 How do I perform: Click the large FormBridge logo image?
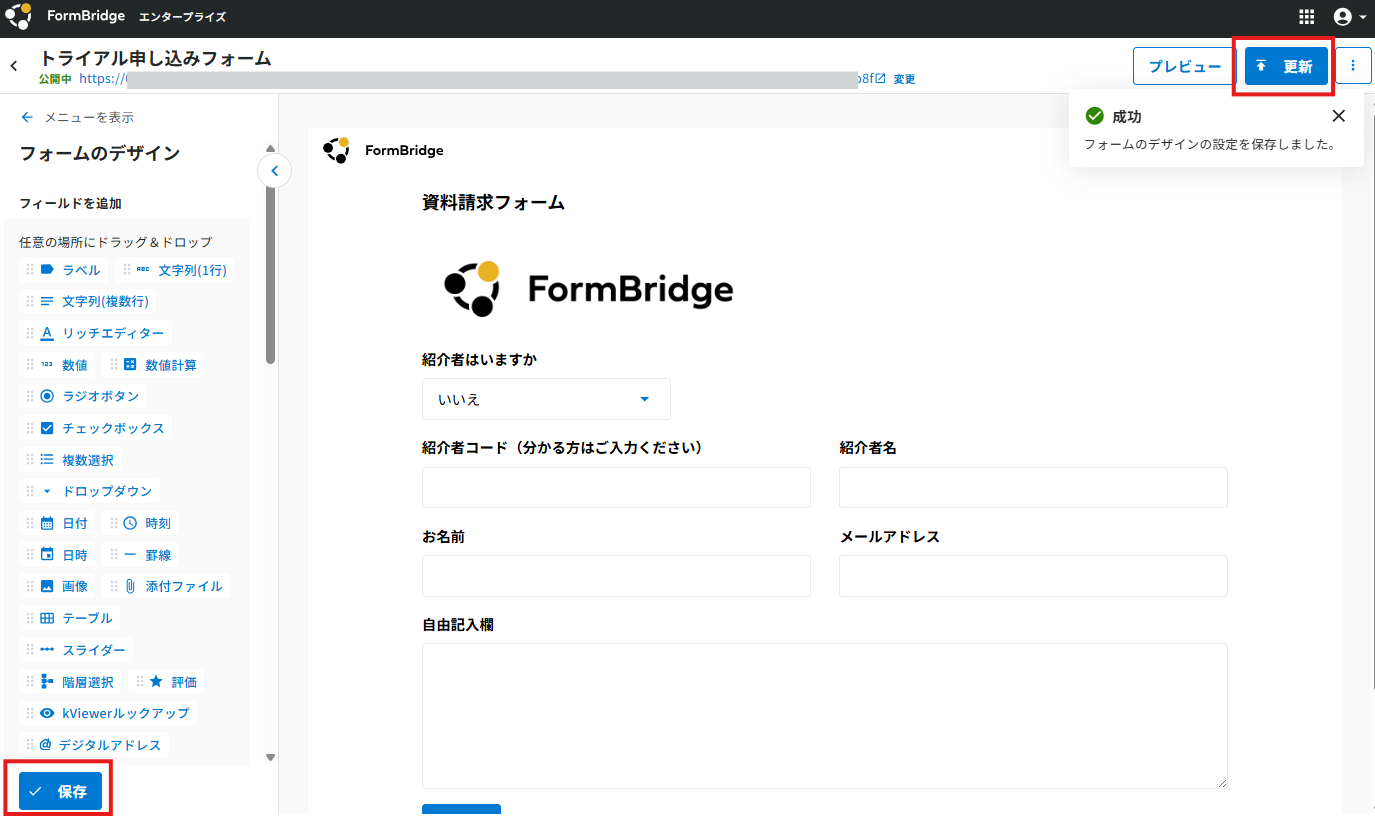click(588, 289)
